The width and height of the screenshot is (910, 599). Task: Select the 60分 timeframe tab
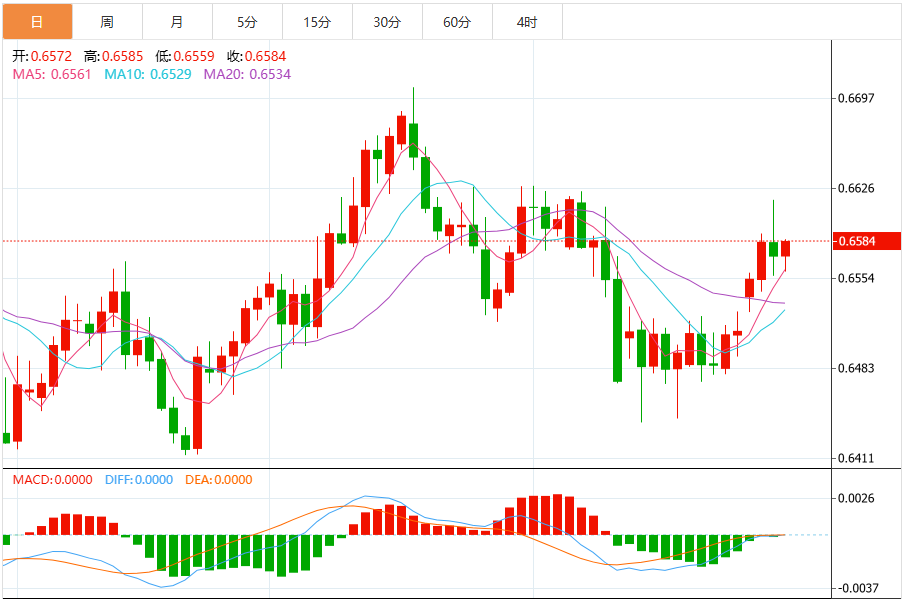click(457, 22)
